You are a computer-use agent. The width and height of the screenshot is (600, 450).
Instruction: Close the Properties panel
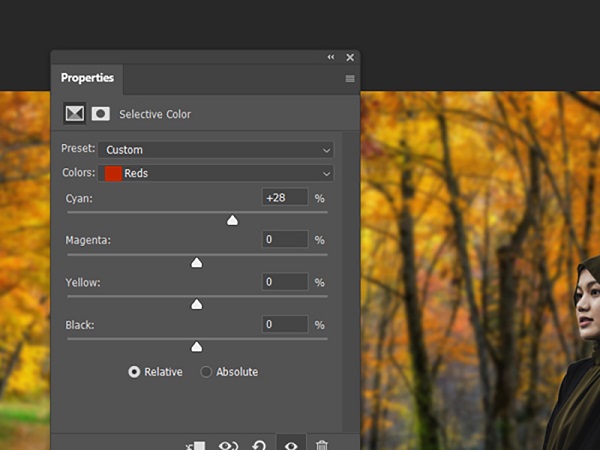(x=350, y=57)
